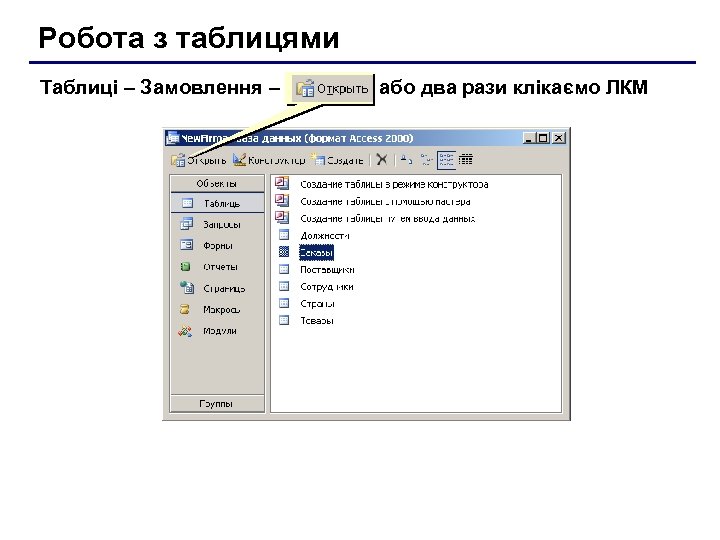
Task: Select the list view icon
Action: click(446, 160)
